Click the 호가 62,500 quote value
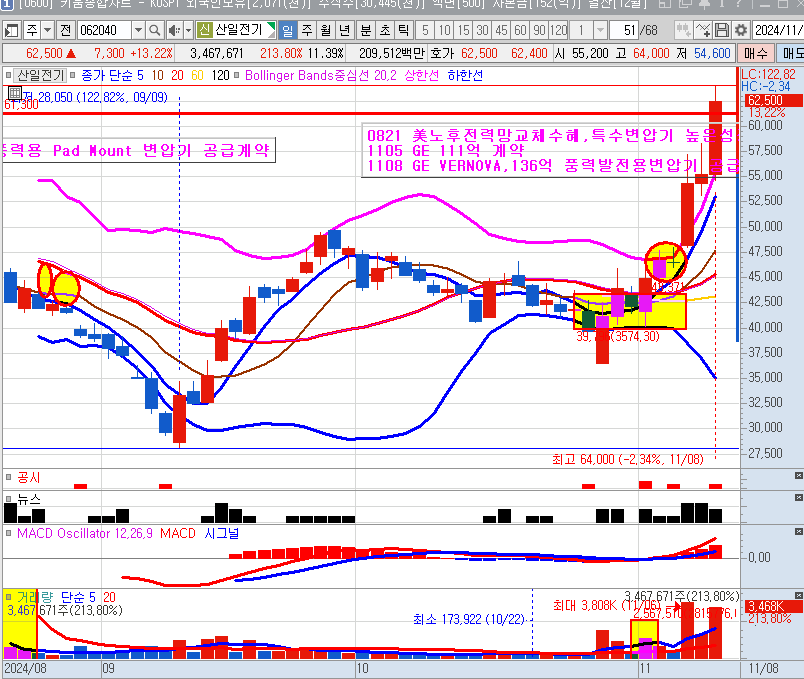Image resolution: width=804 pixels, height=679 pixels. 479,53
